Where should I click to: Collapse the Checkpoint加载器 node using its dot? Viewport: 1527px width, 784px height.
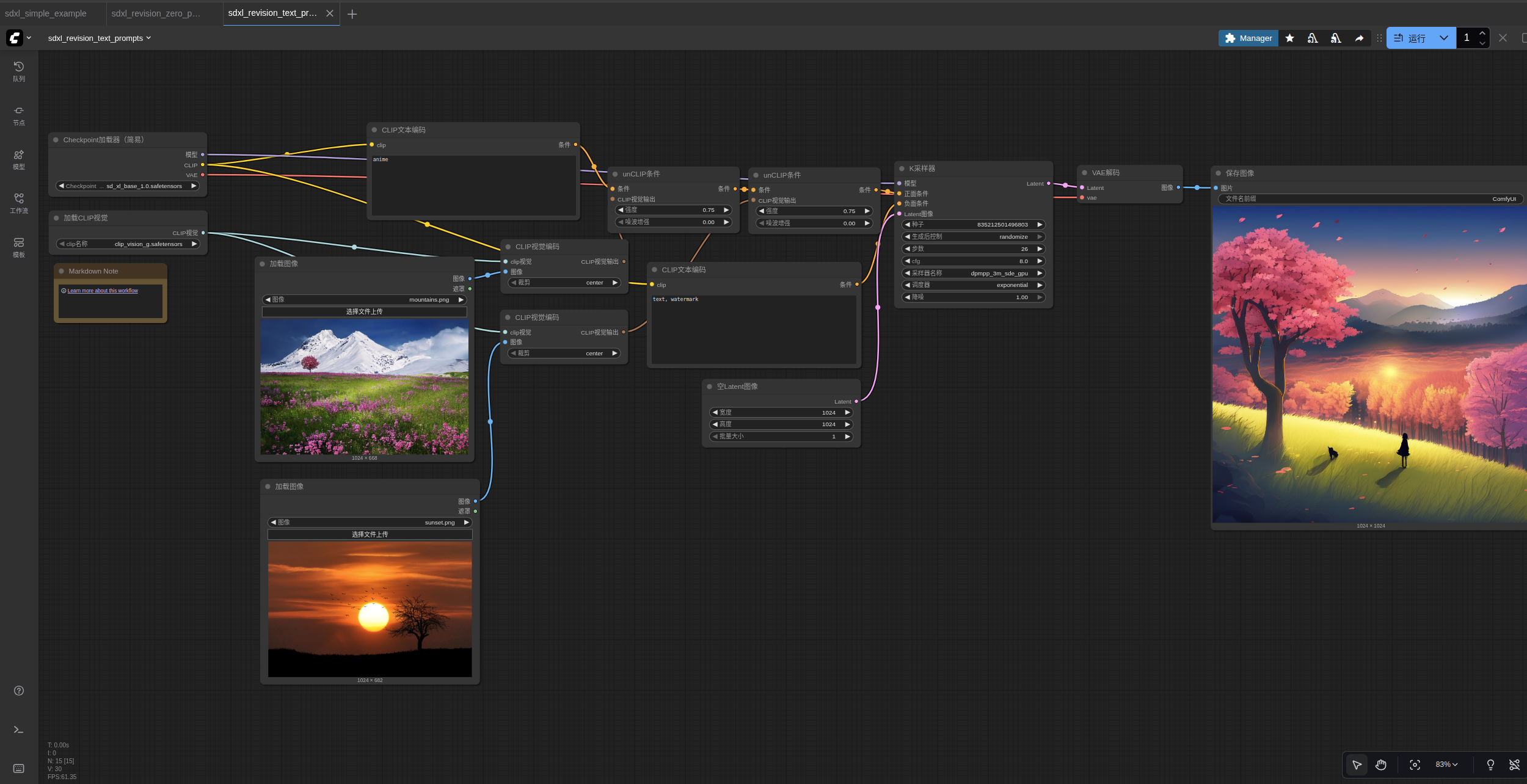56,140
